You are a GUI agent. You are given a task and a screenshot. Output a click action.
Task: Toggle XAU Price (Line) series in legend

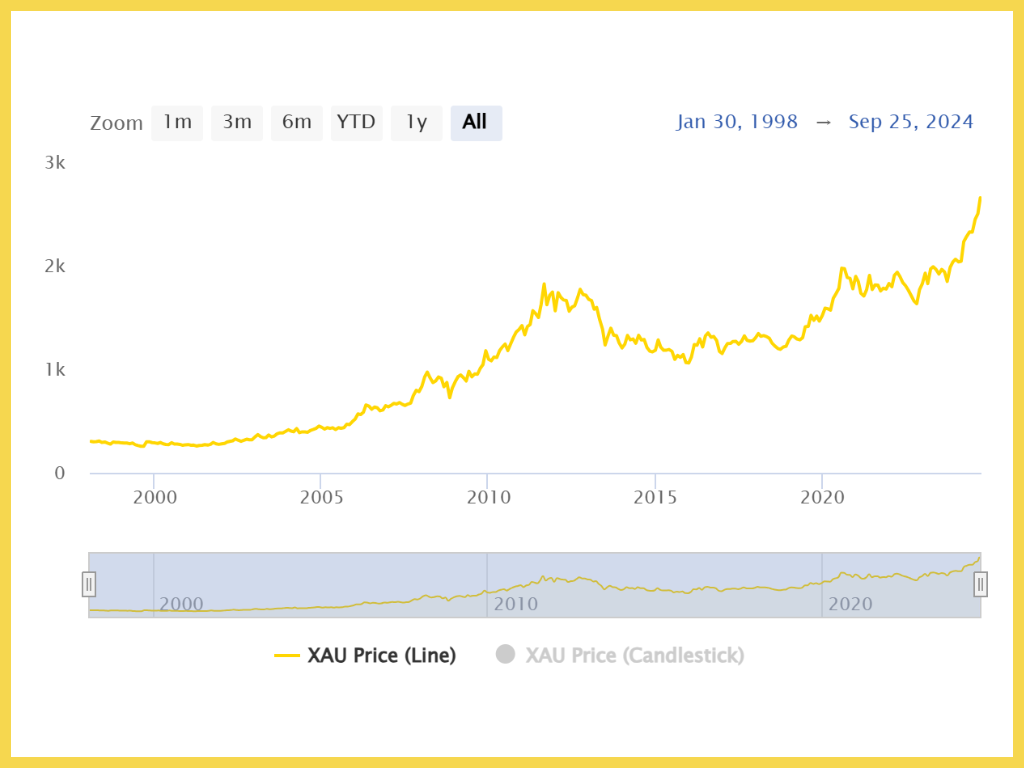(x=365, y=656)
